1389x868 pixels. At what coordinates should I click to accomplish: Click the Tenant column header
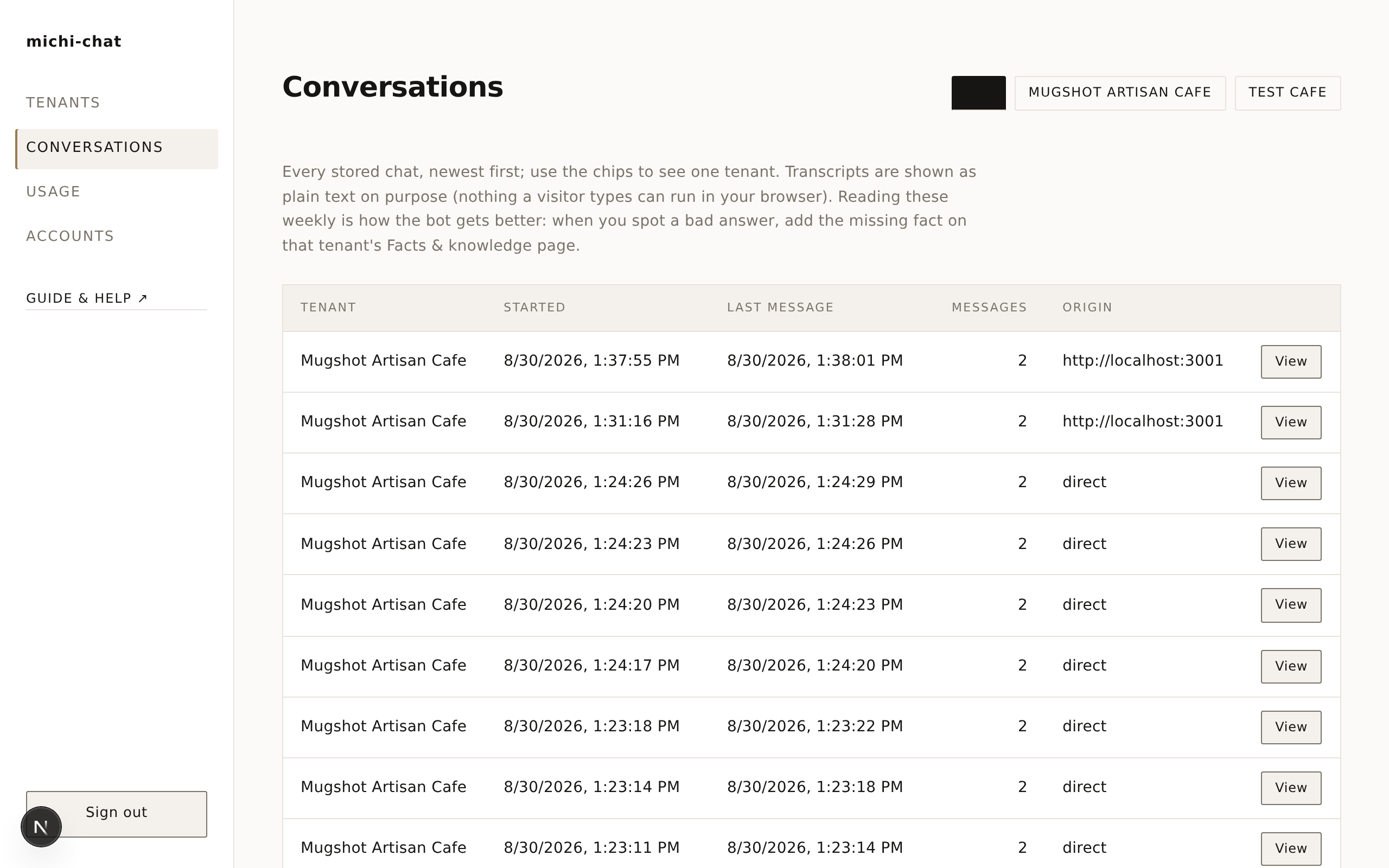pyautogui.click(x=328, y=308)
